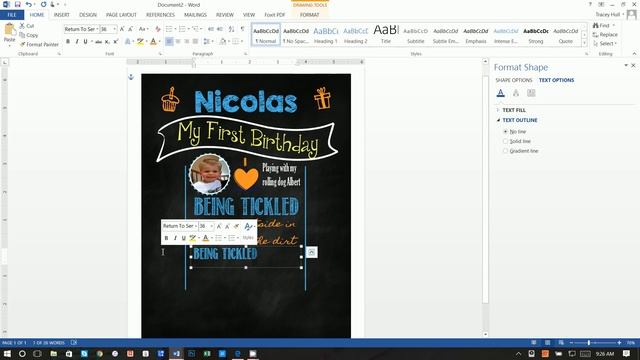This screenshot has width=640, height=360.
Task: Select the Solid line radio button
Action: (505, 141)
